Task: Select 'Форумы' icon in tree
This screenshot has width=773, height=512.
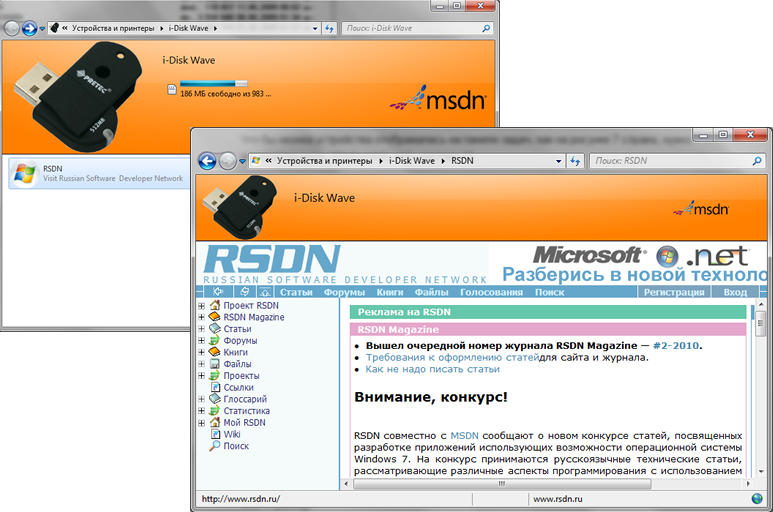Action: click(214, 340)
